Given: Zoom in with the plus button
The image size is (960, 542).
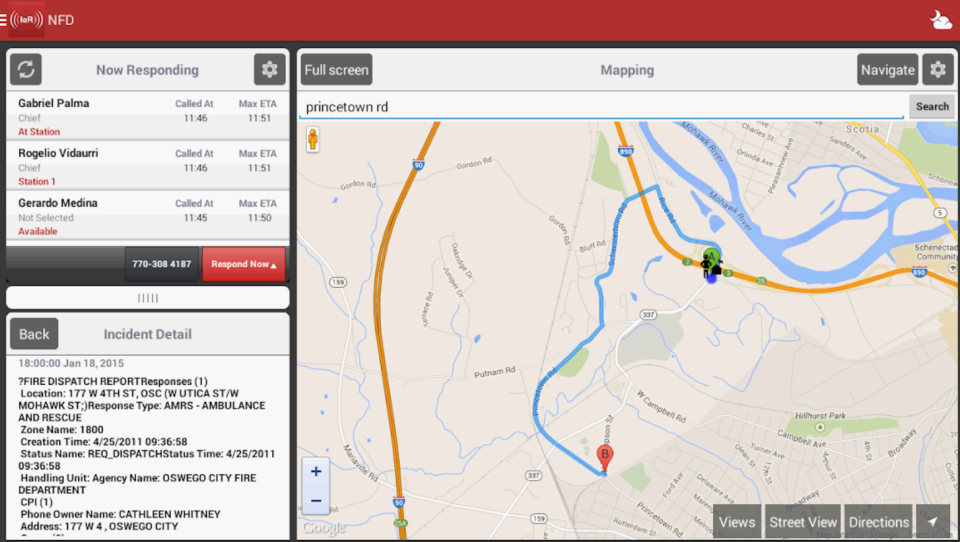Looking at the screenshot, I should 316,472.
